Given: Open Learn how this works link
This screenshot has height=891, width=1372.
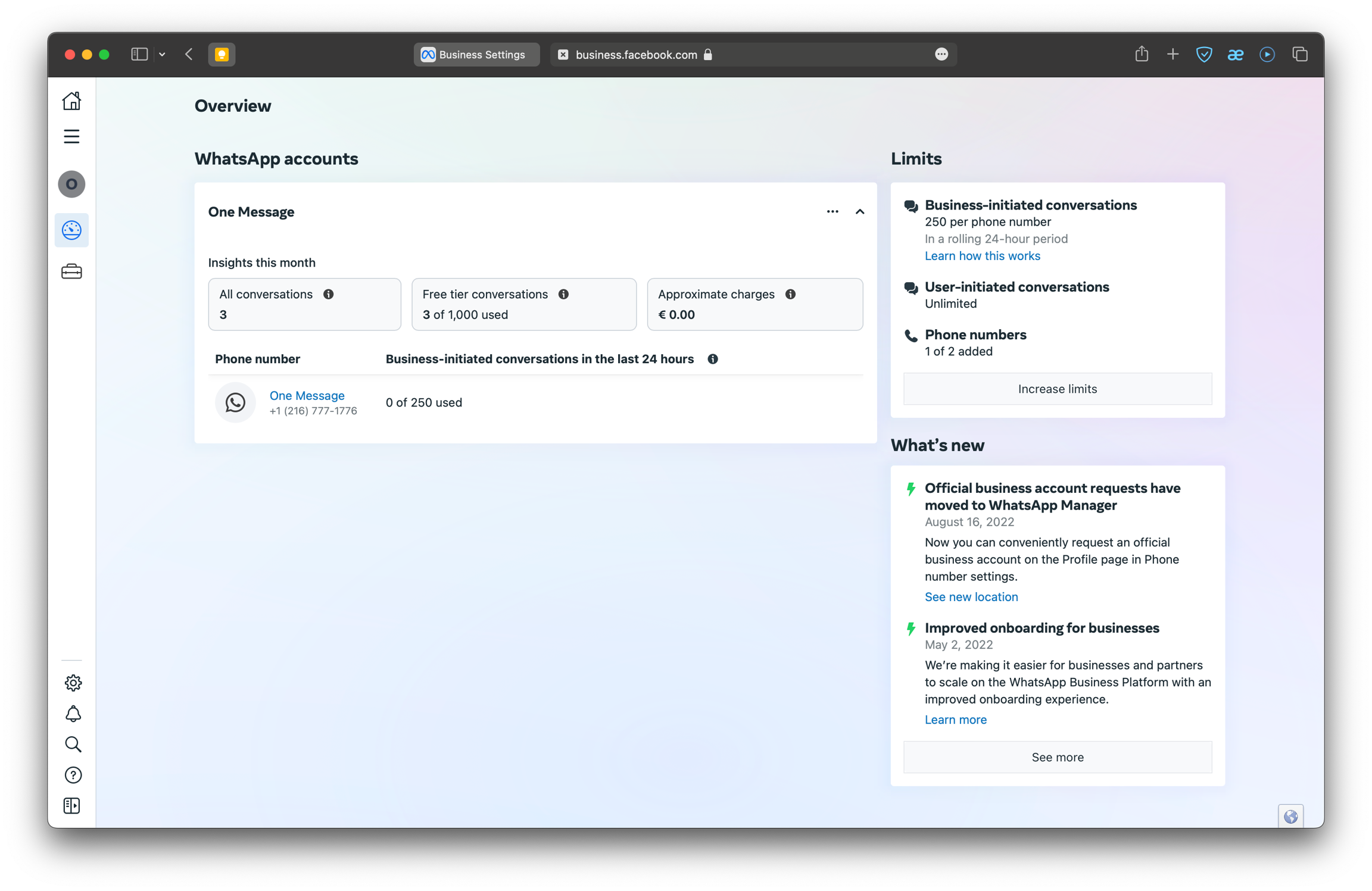Looking at the screenshot, I should (x=982, y=256).
